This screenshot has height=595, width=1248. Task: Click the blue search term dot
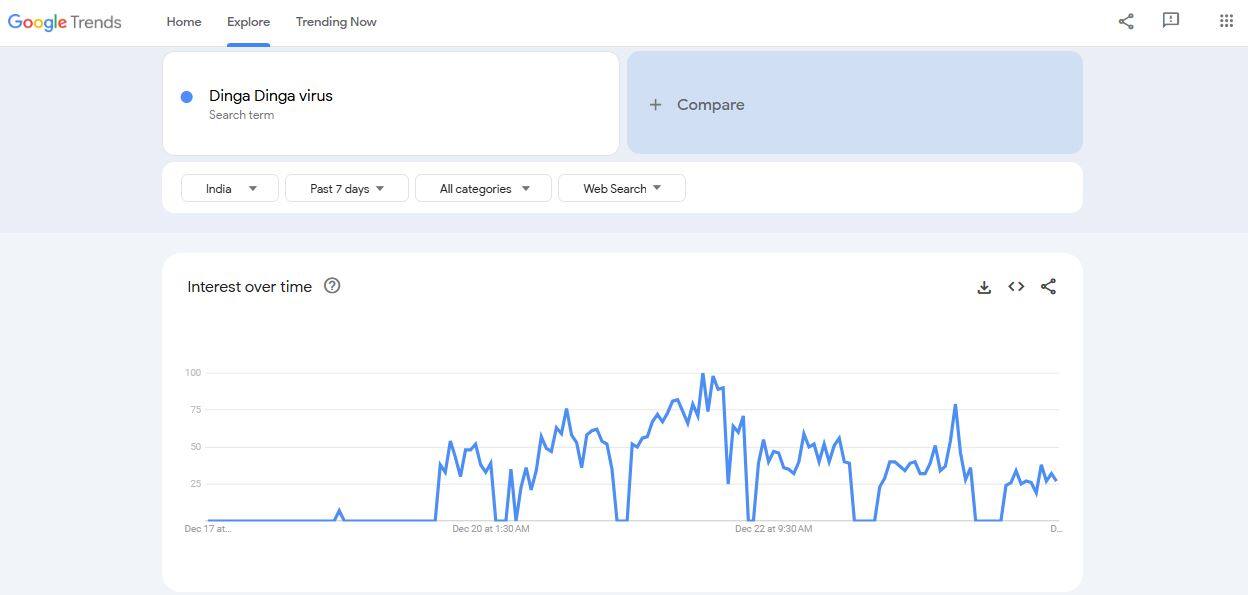point(186,97)
